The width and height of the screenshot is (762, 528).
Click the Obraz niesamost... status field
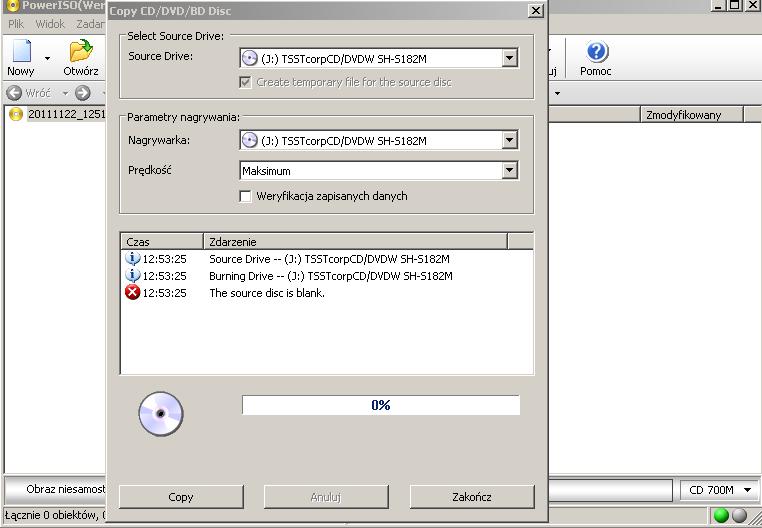pos(55,489)
